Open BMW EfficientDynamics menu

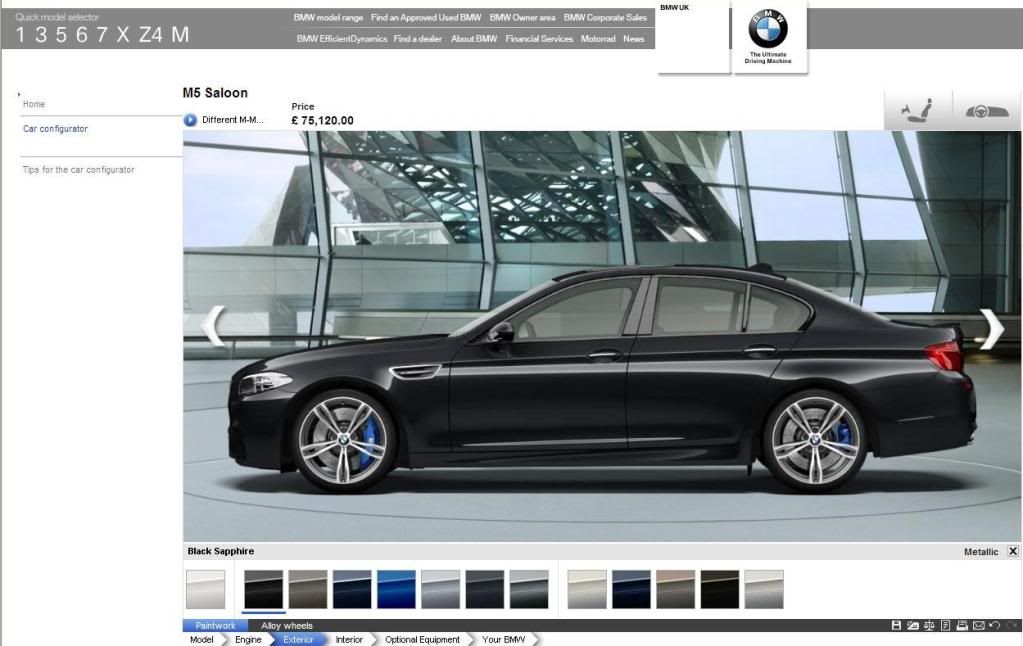coord(342,39)
